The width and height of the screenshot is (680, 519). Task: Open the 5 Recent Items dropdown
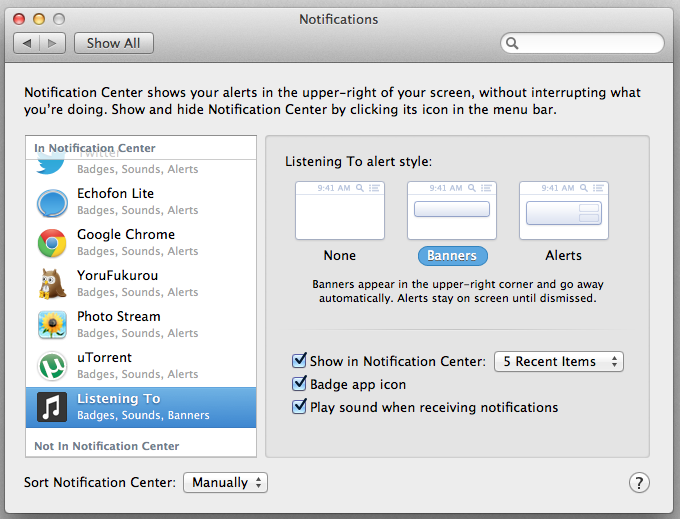tap(559, 362)
